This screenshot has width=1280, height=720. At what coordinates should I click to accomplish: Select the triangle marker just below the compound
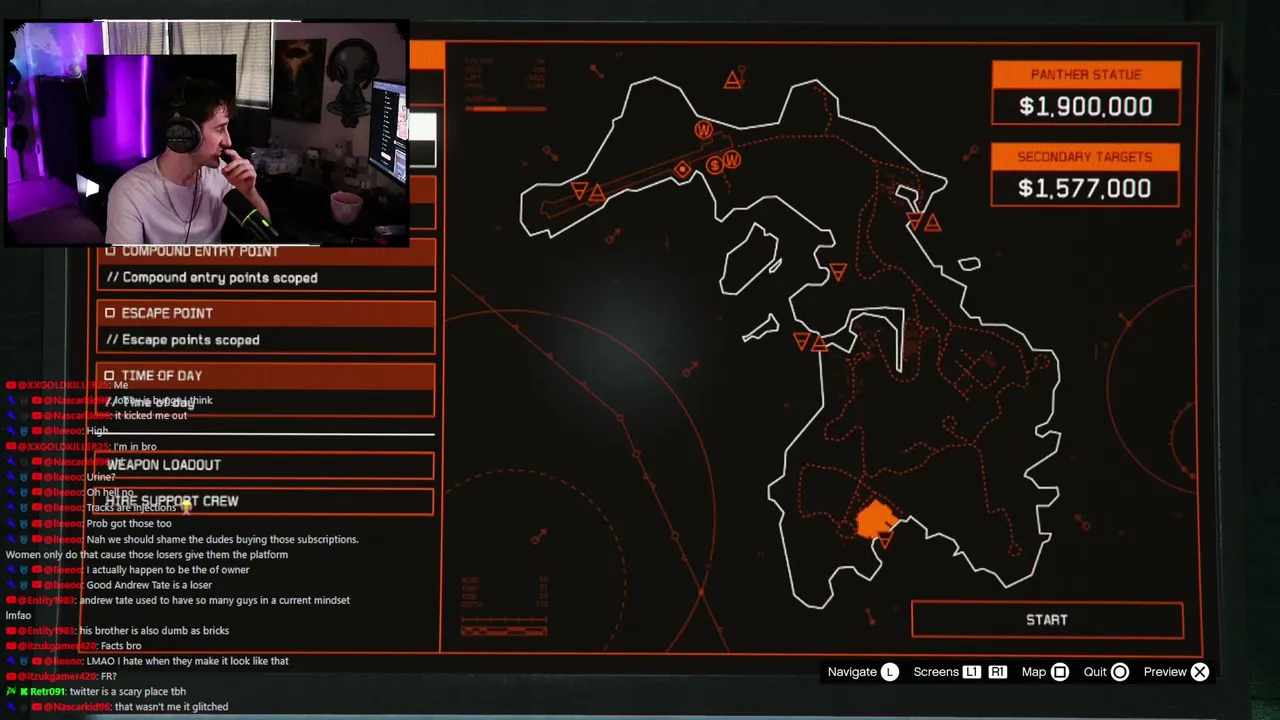(x=884, y=541)
